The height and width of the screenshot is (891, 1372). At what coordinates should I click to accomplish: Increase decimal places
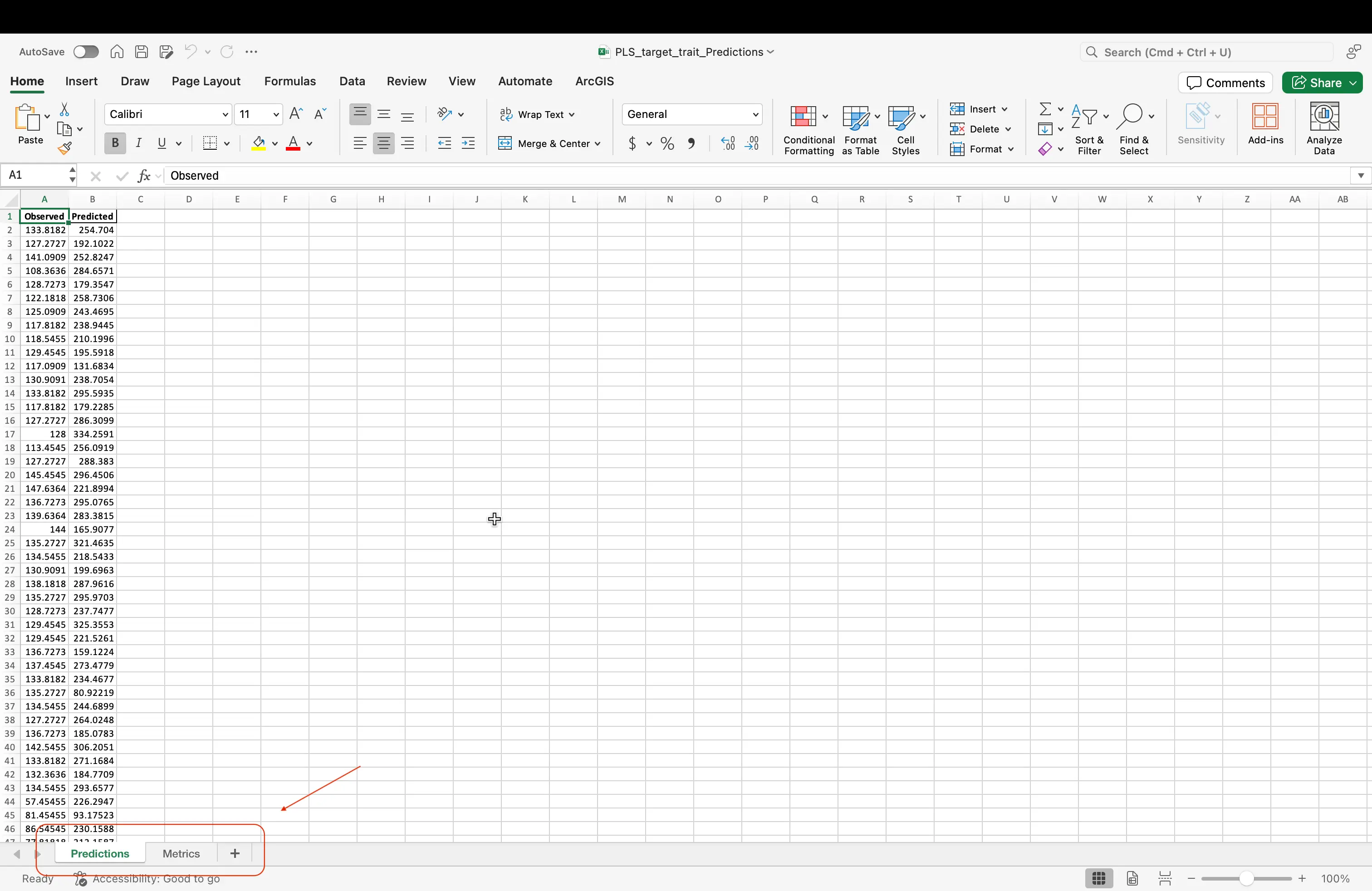tap(728, 143)
